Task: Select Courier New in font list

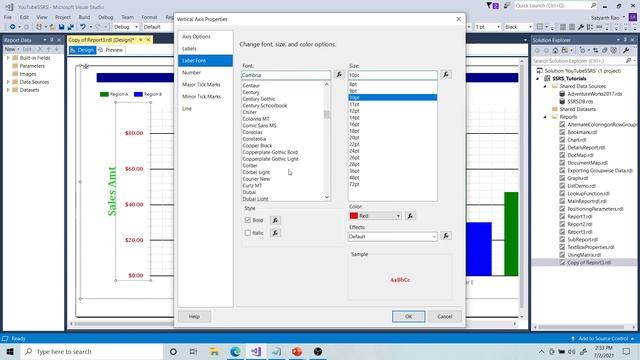Action: point(256,179)
